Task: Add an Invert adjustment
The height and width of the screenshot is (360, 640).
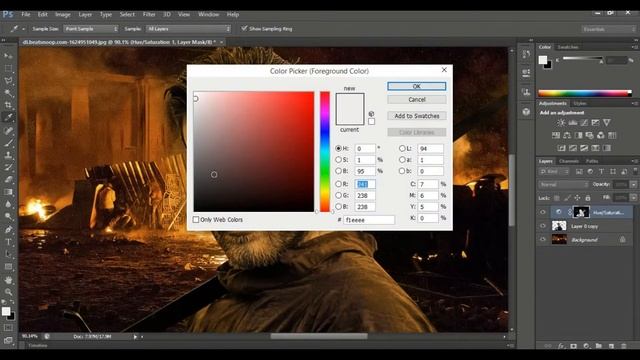Action: point(562,148)
